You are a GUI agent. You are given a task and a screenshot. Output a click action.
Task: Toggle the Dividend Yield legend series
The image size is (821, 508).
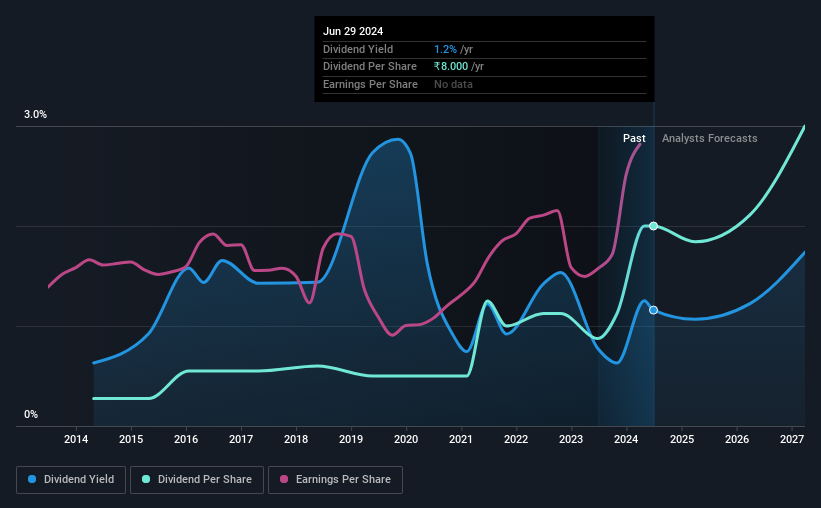coord(71,479)
